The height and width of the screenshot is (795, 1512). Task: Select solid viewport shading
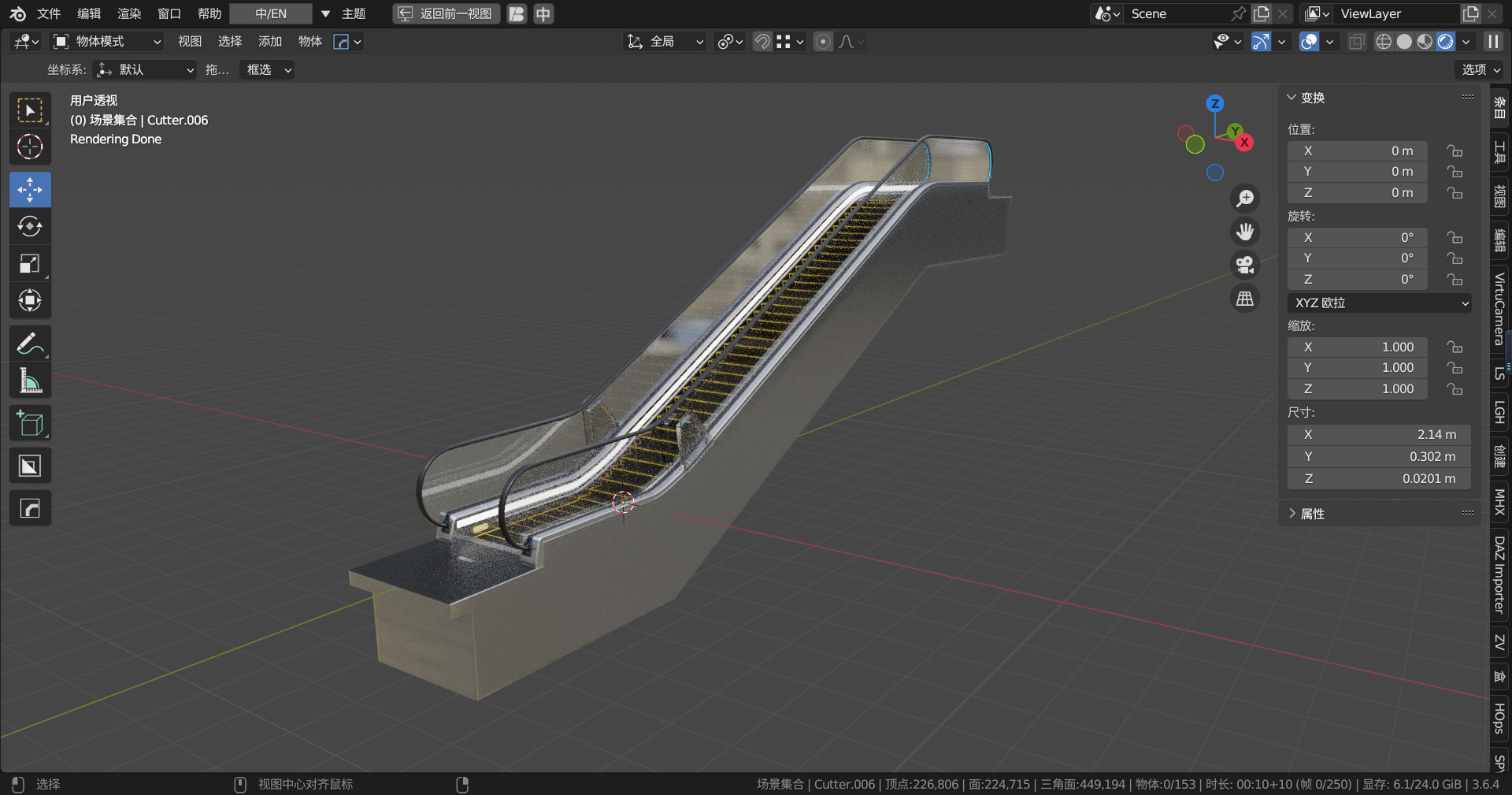pos(1404,42)
